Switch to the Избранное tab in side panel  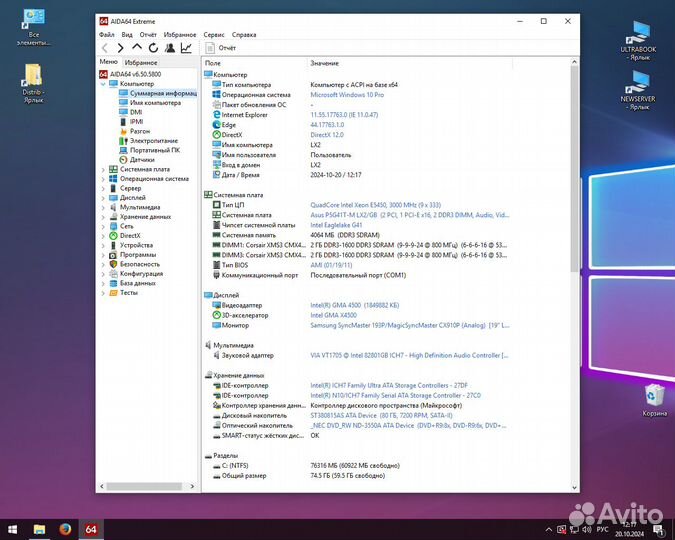point(141,62)
